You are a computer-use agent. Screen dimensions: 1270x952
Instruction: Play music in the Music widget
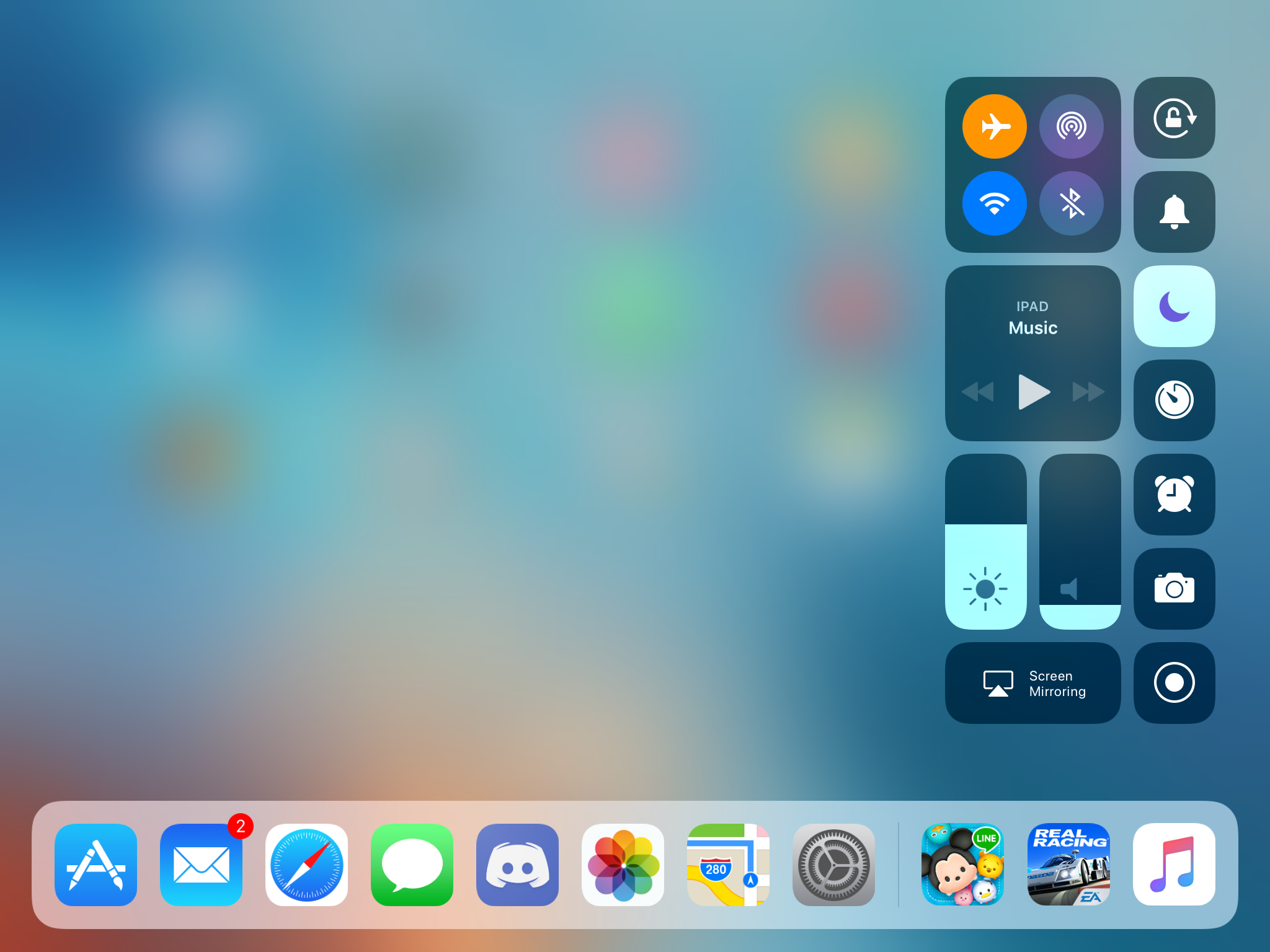click(1034, 392)
